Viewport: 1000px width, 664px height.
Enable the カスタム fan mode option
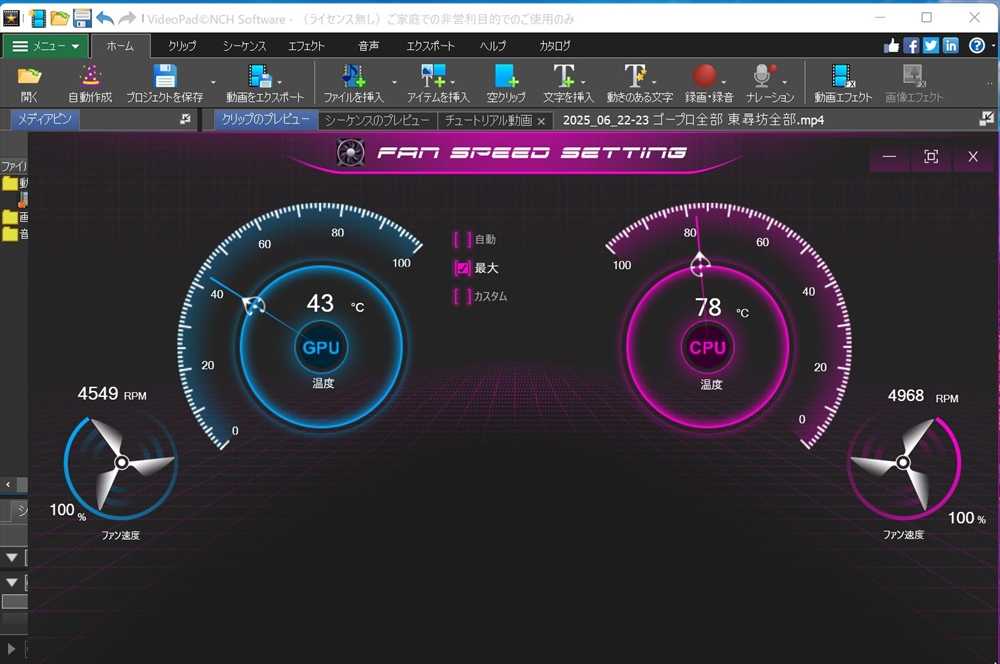(462, 297)
